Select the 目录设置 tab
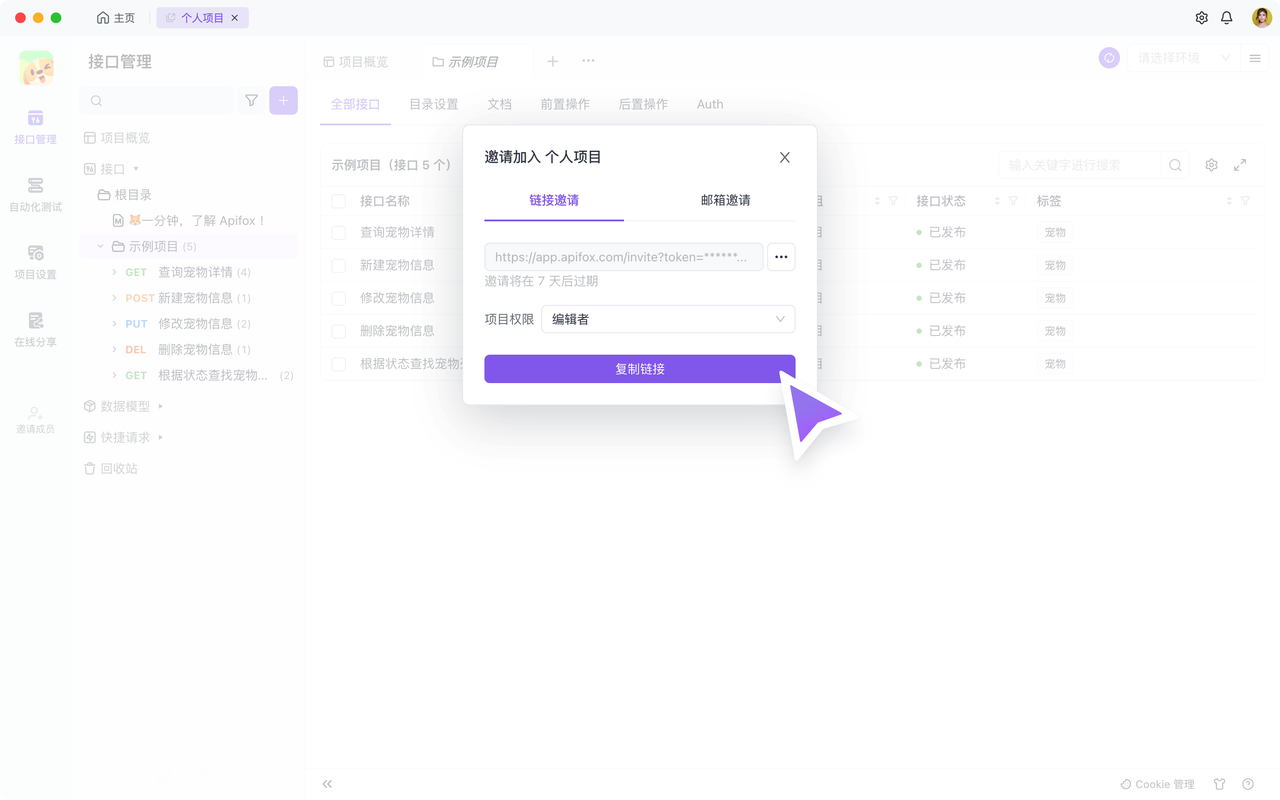 (433, 104)
